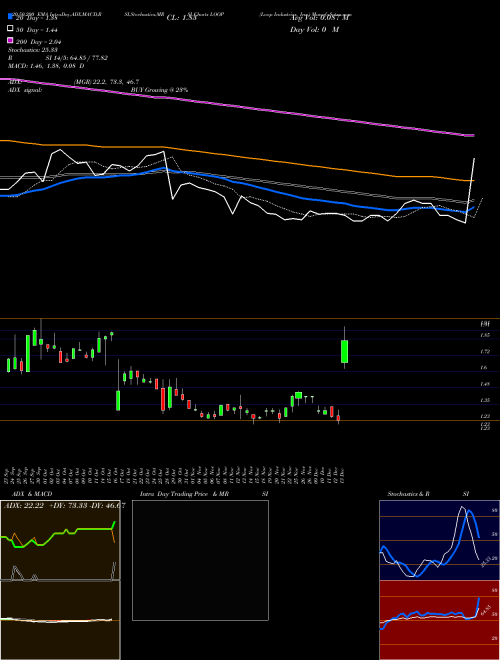Screen dimensions: 500x660
Task: Click the white price line spike peak
Action: tap(474, 159)
